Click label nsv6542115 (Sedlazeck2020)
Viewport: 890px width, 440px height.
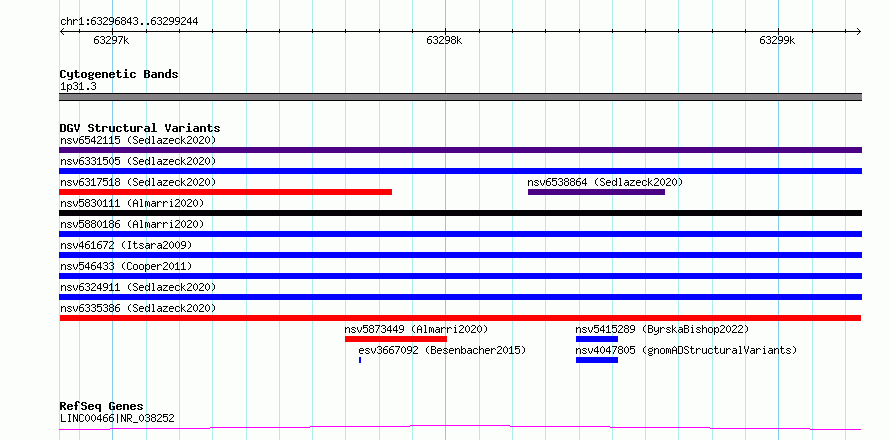tap(138, 140)
